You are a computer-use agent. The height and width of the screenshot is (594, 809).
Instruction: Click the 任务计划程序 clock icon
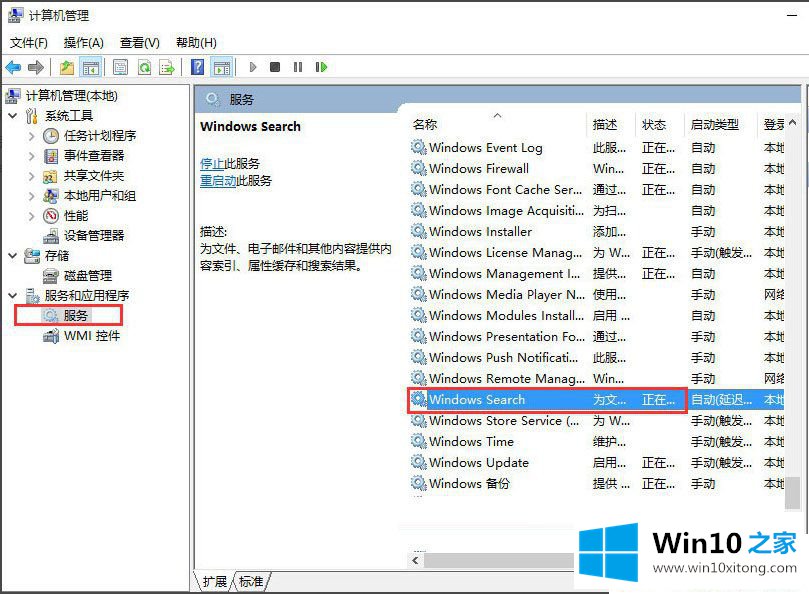coord(51,136)
